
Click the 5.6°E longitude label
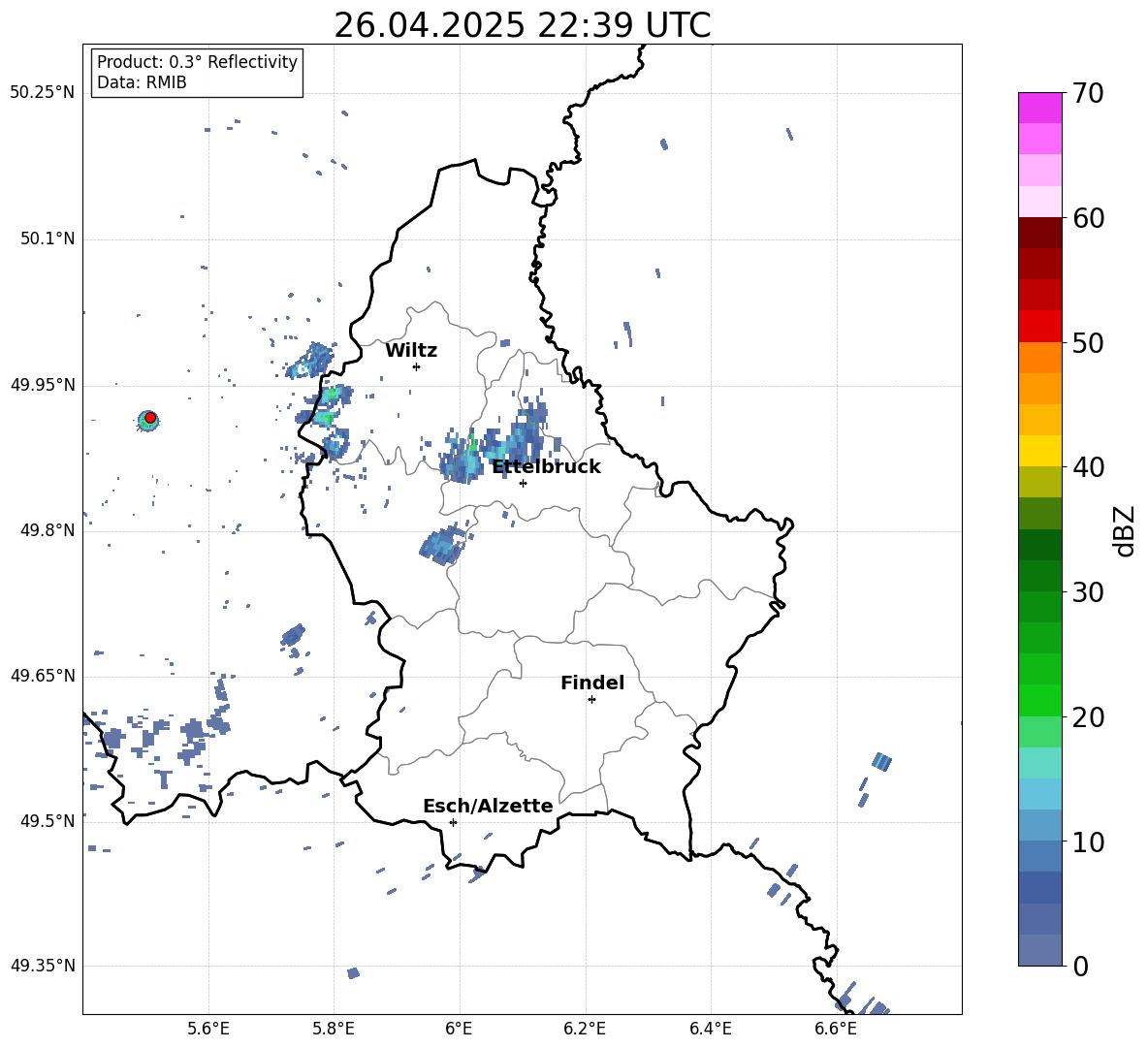208,1029
